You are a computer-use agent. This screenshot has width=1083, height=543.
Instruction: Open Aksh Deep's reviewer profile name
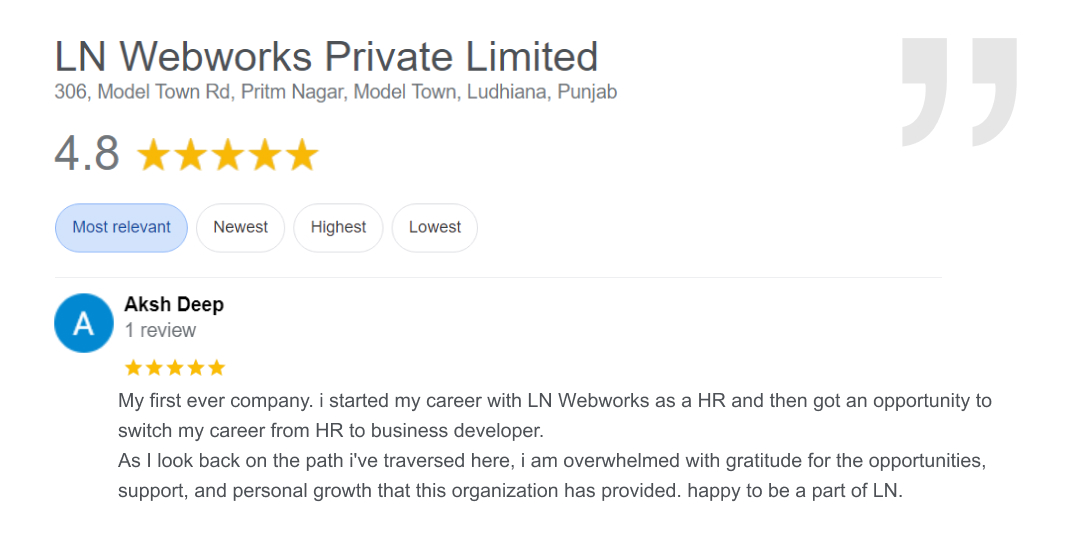[x=174, y=304]
